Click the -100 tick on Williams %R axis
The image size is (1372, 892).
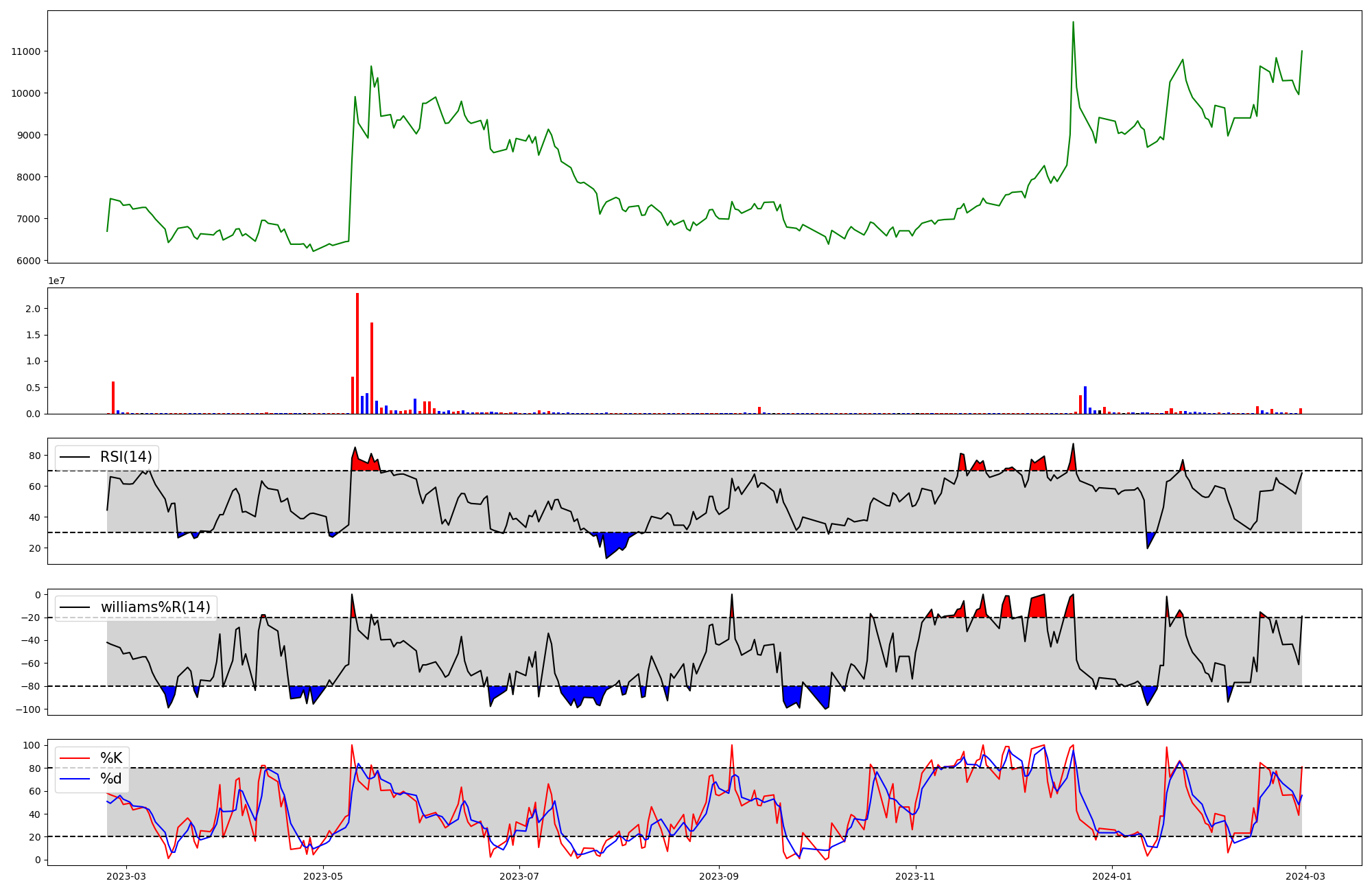point(28,709)
